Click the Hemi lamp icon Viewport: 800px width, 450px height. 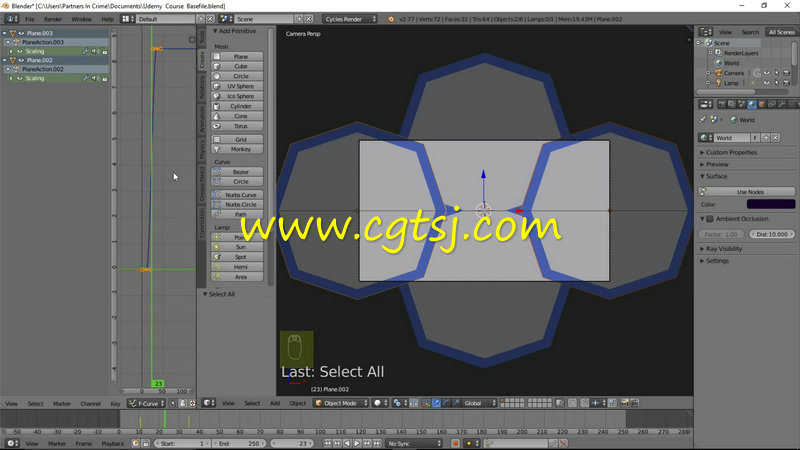click(x=217, y=267)
